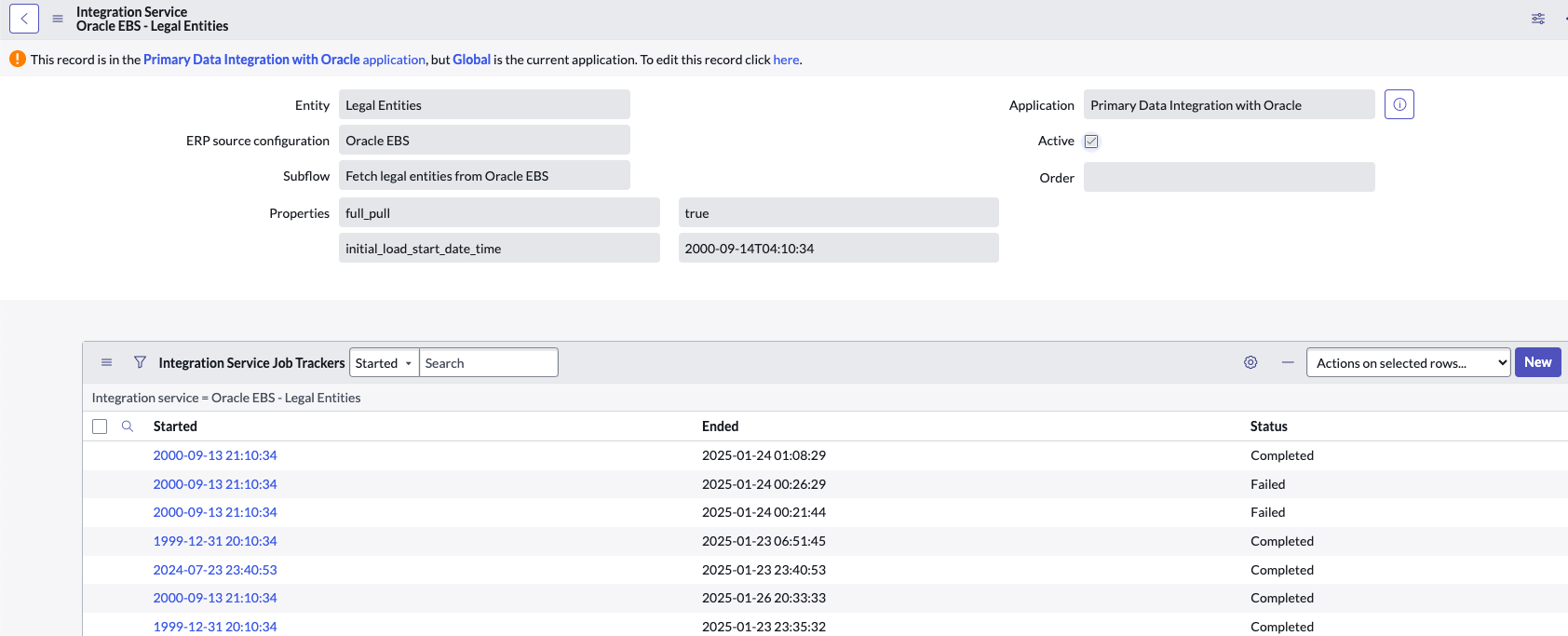
Task: Click the New button
Action: (x=1537, y=362)
